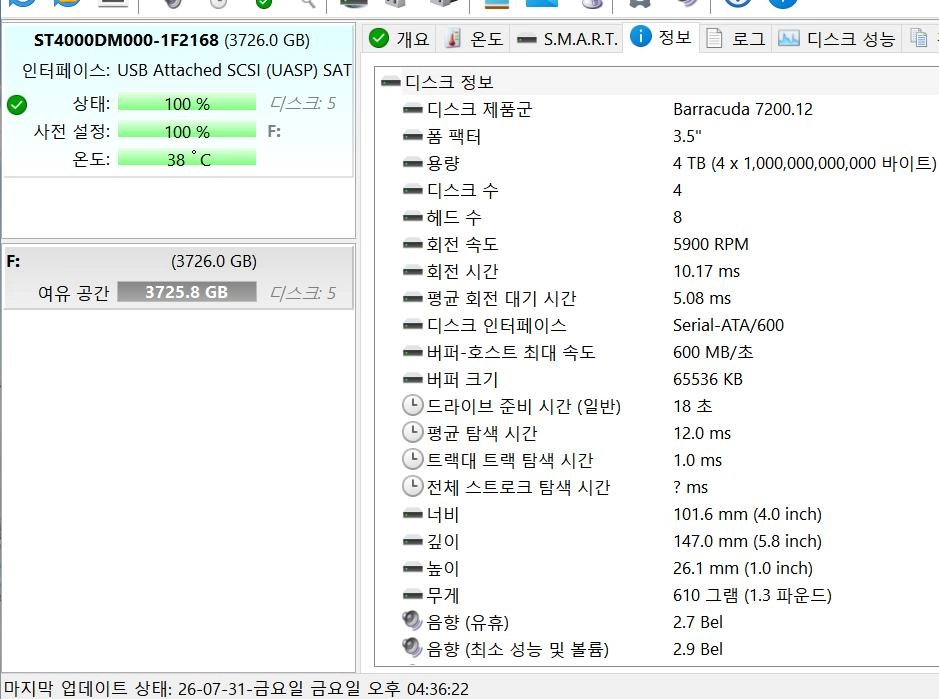Select the ST4000DM000-1F2168 disk entry

[178, 100]
